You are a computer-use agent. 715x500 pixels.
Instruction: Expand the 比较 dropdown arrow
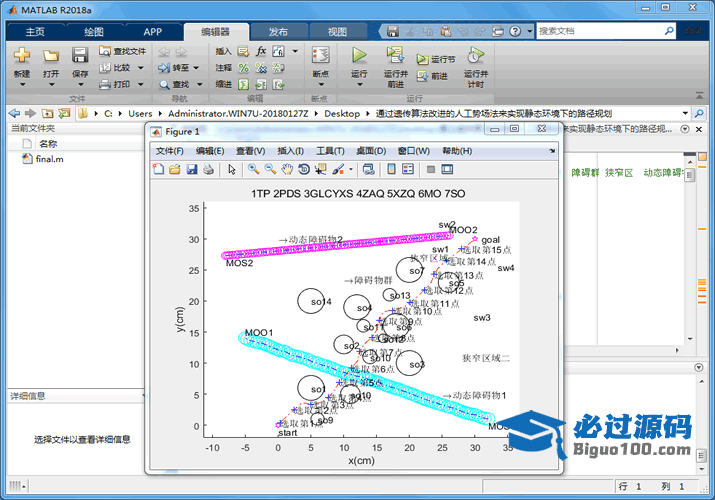[x=140, y=68]
